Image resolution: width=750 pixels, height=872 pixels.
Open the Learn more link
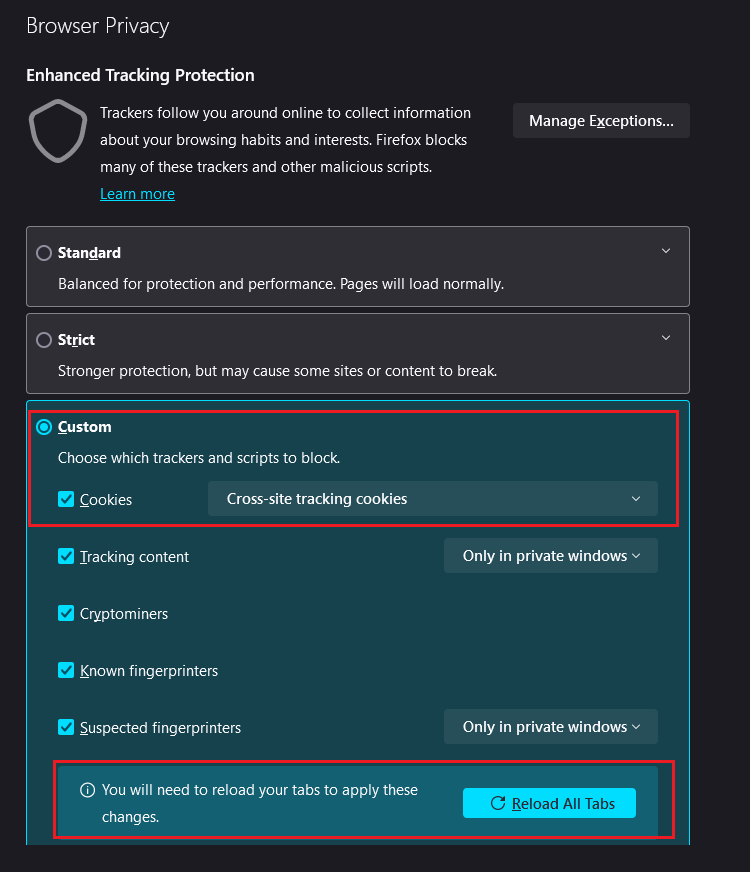[137, 194]
